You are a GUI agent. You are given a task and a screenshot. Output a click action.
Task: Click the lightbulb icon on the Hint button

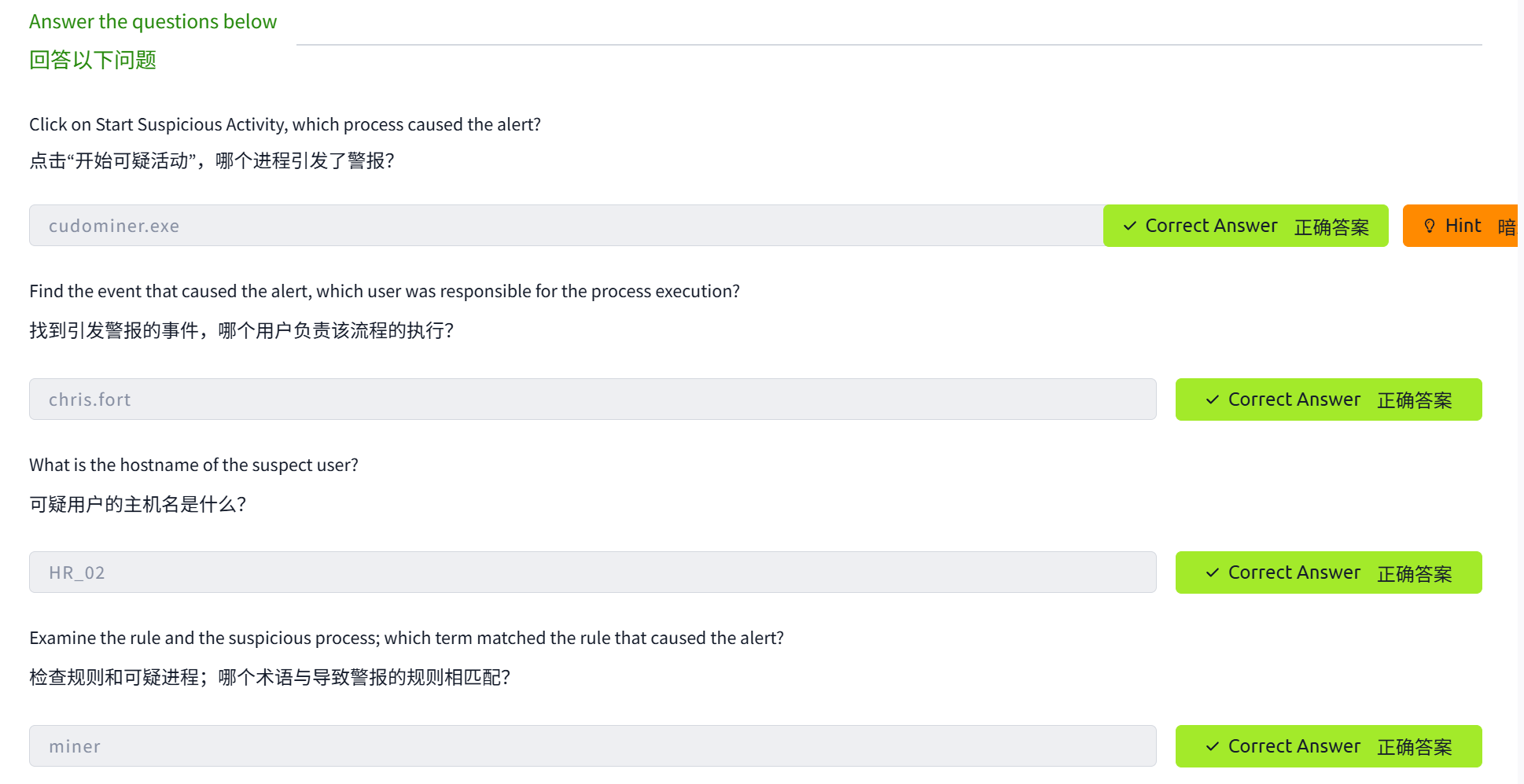tap(1430, 226)
